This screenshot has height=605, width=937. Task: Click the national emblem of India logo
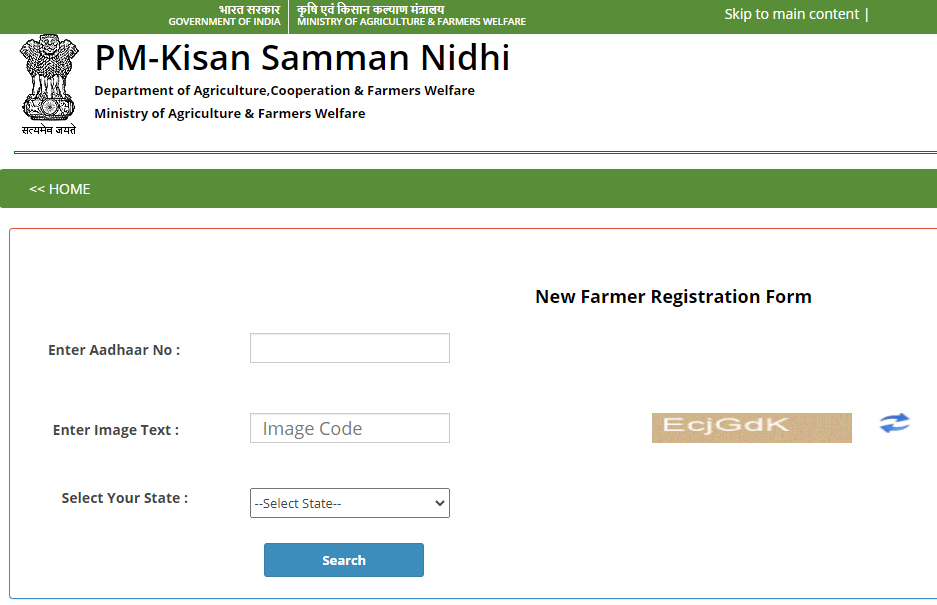pos(48,78)
